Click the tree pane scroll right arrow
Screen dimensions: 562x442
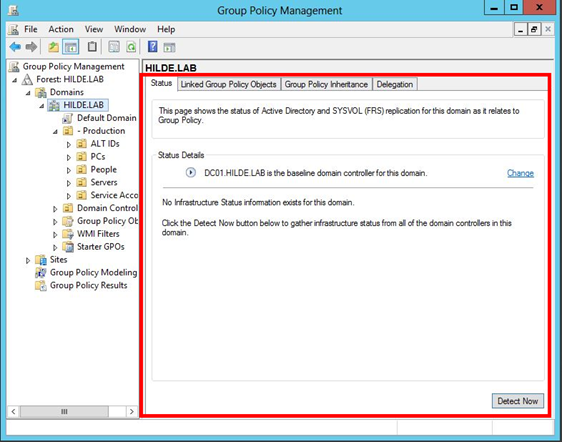pos(132,412)
